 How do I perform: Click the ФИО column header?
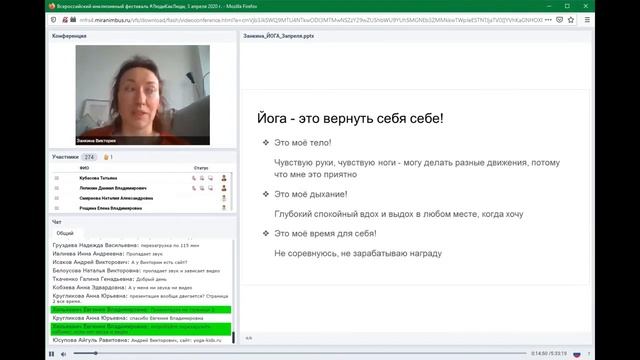point(84,168)
